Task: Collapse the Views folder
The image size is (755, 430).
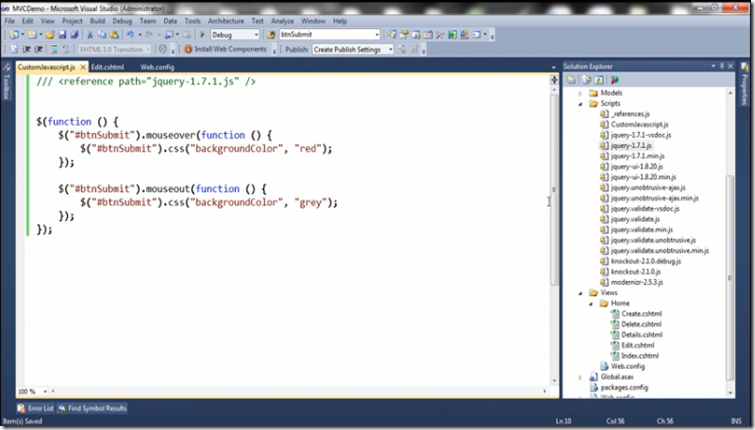Action: (580, 293)
